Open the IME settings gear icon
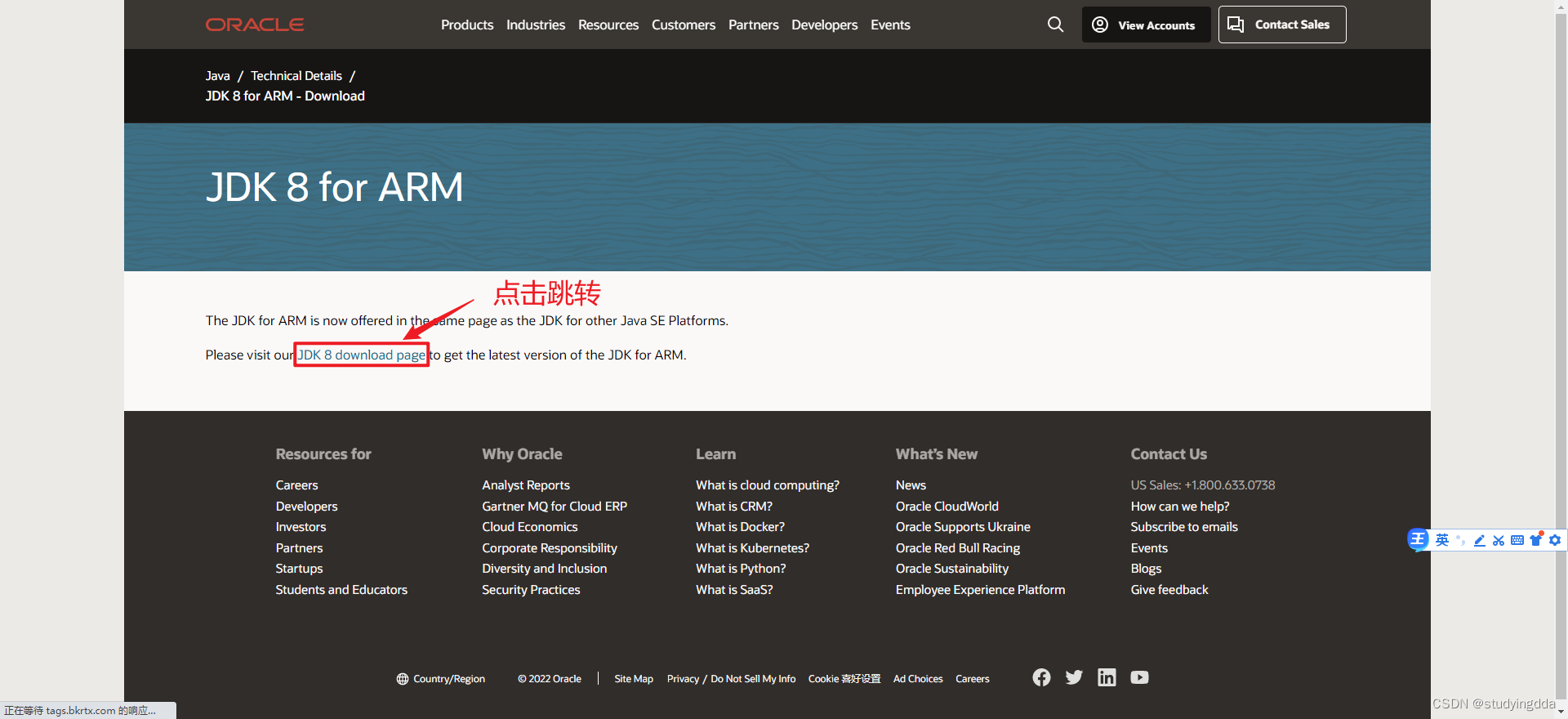The width and height of the screenshot is (1568, 719). click(x=1555, y=540)
